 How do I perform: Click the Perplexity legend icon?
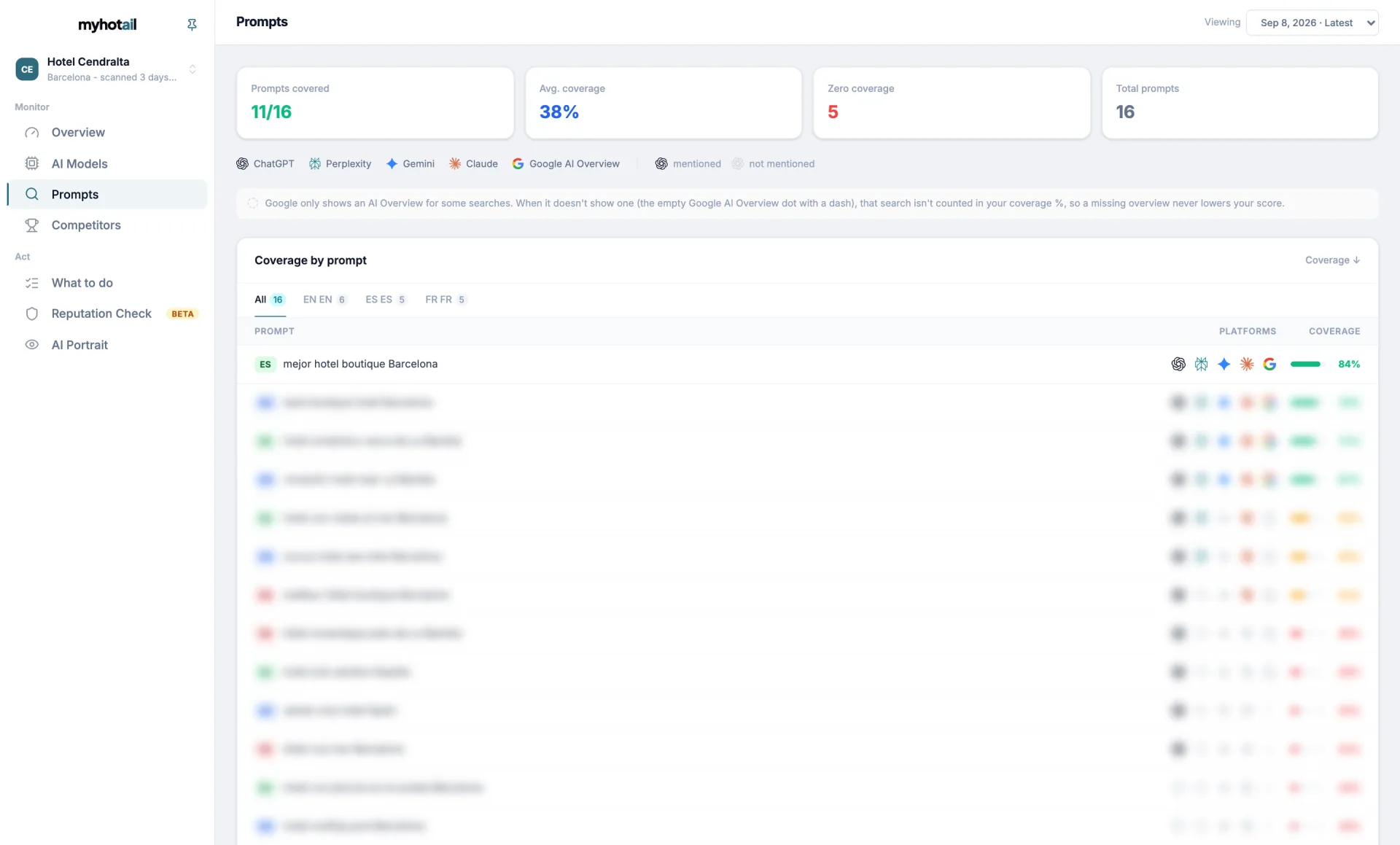coord(315,164)
